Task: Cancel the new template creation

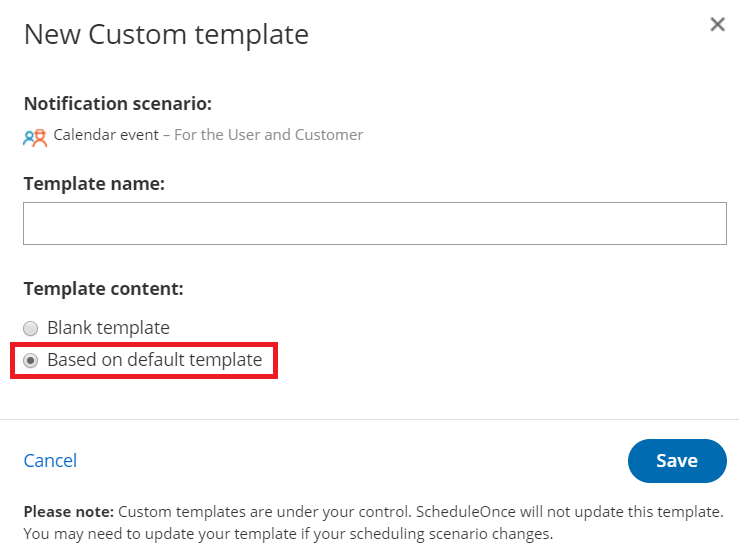Action: 50,461
